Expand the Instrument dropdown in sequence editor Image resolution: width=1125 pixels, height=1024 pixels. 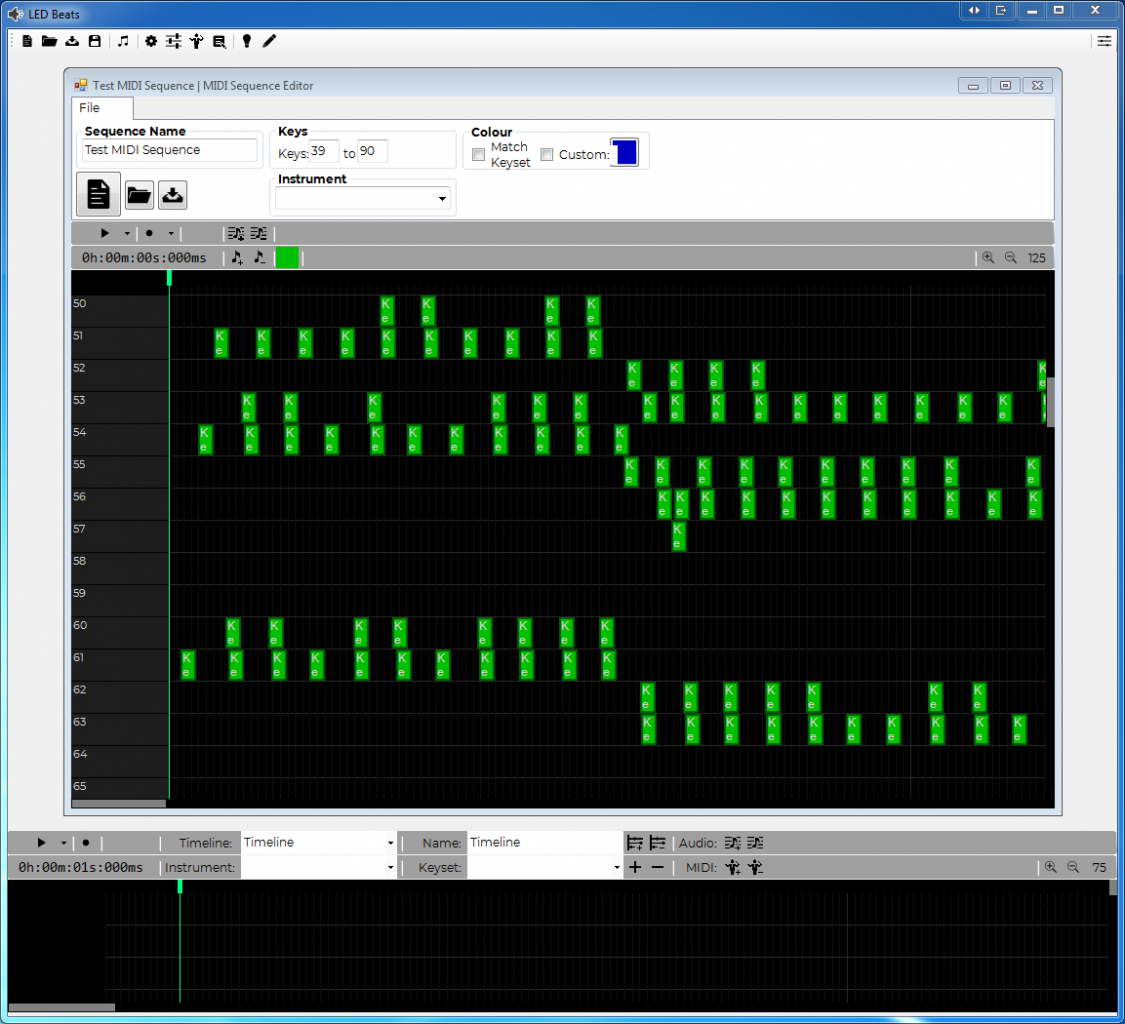442,199
